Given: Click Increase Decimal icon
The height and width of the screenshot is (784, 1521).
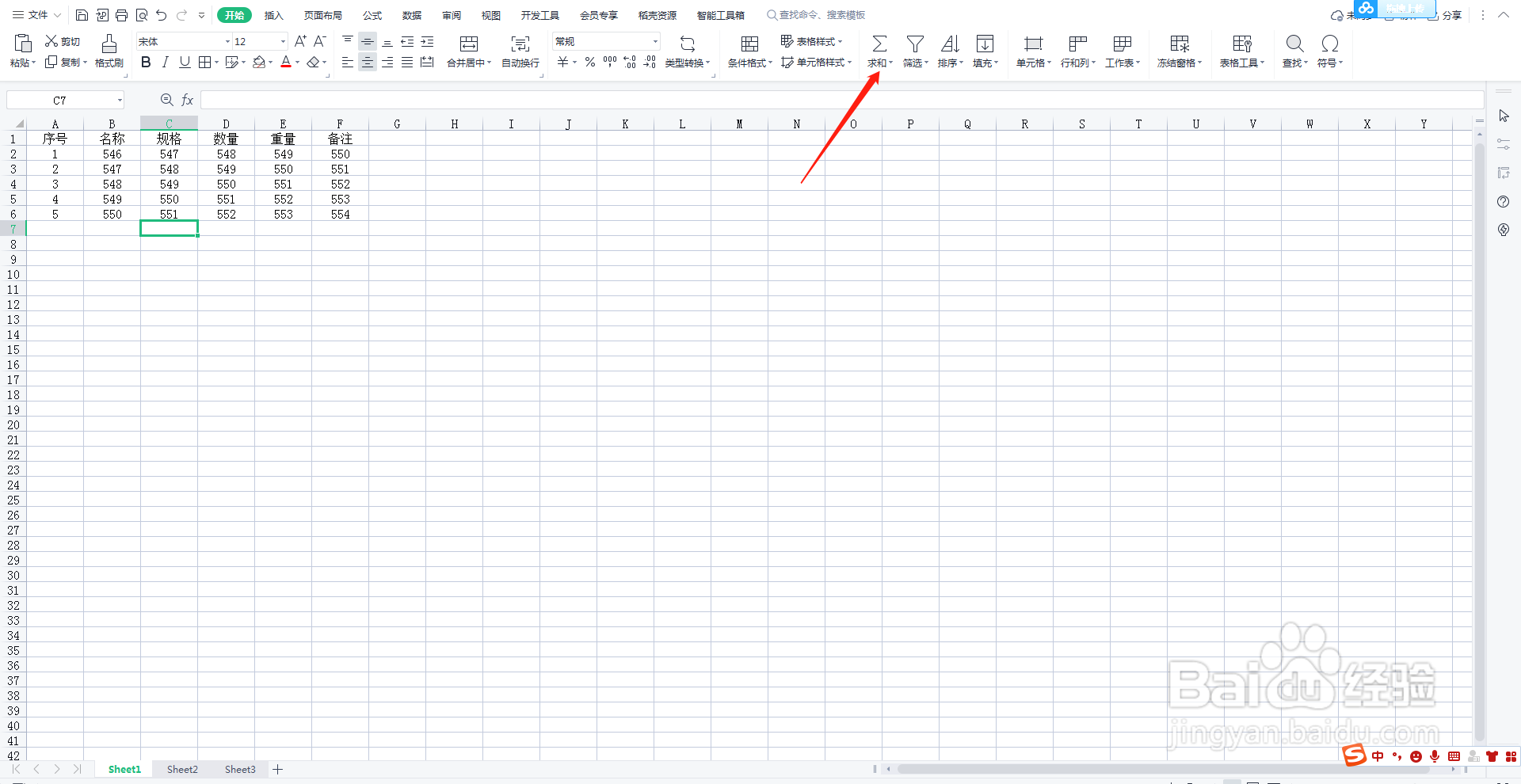Looking at the screenshot, I should 630,62.
